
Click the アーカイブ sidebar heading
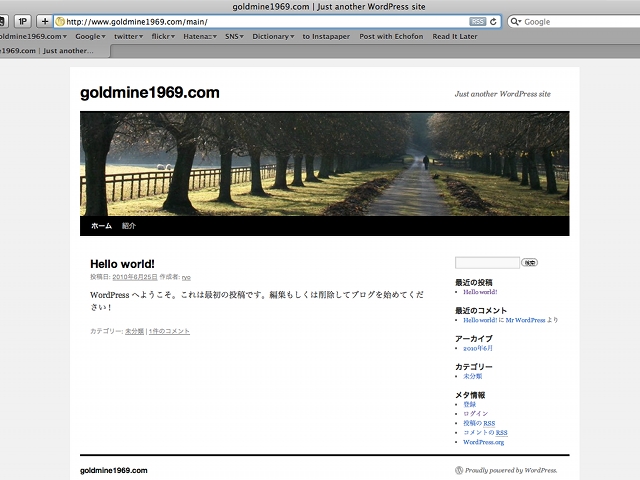click(x=473, y=339)
